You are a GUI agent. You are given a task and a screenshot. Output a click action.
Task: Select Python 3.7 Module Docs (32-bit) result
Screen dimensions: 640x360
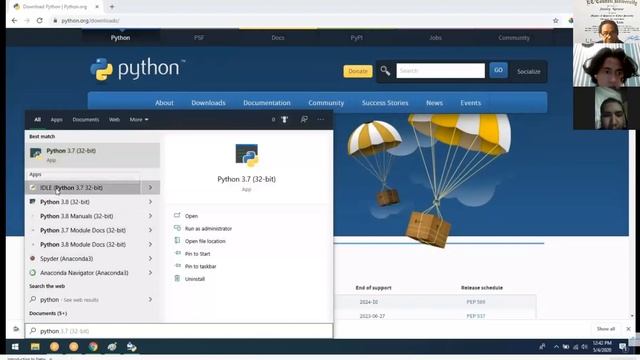pos(83,230)
